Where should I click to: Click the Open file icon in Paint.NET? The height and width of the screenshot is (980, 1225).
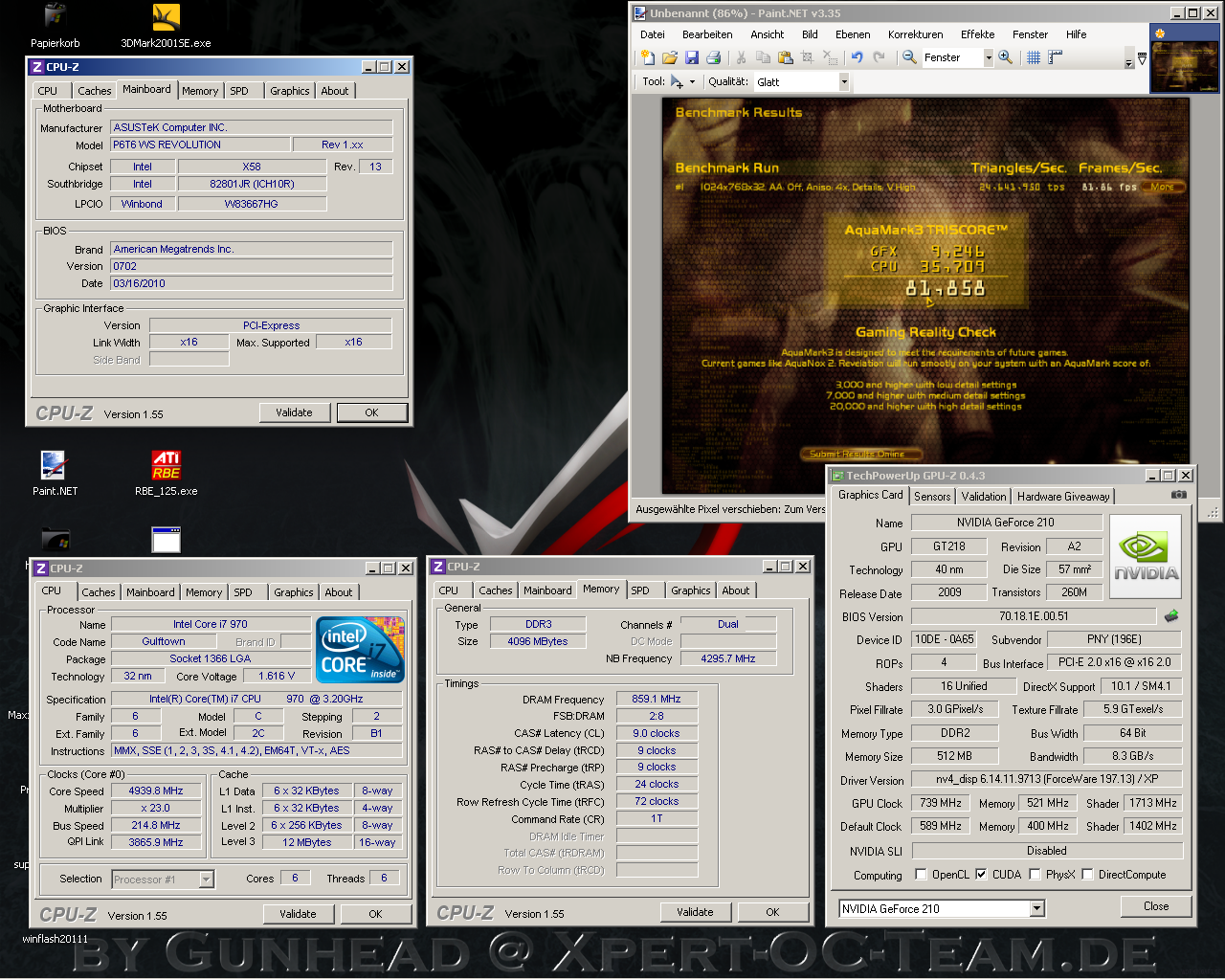point(670,58)
